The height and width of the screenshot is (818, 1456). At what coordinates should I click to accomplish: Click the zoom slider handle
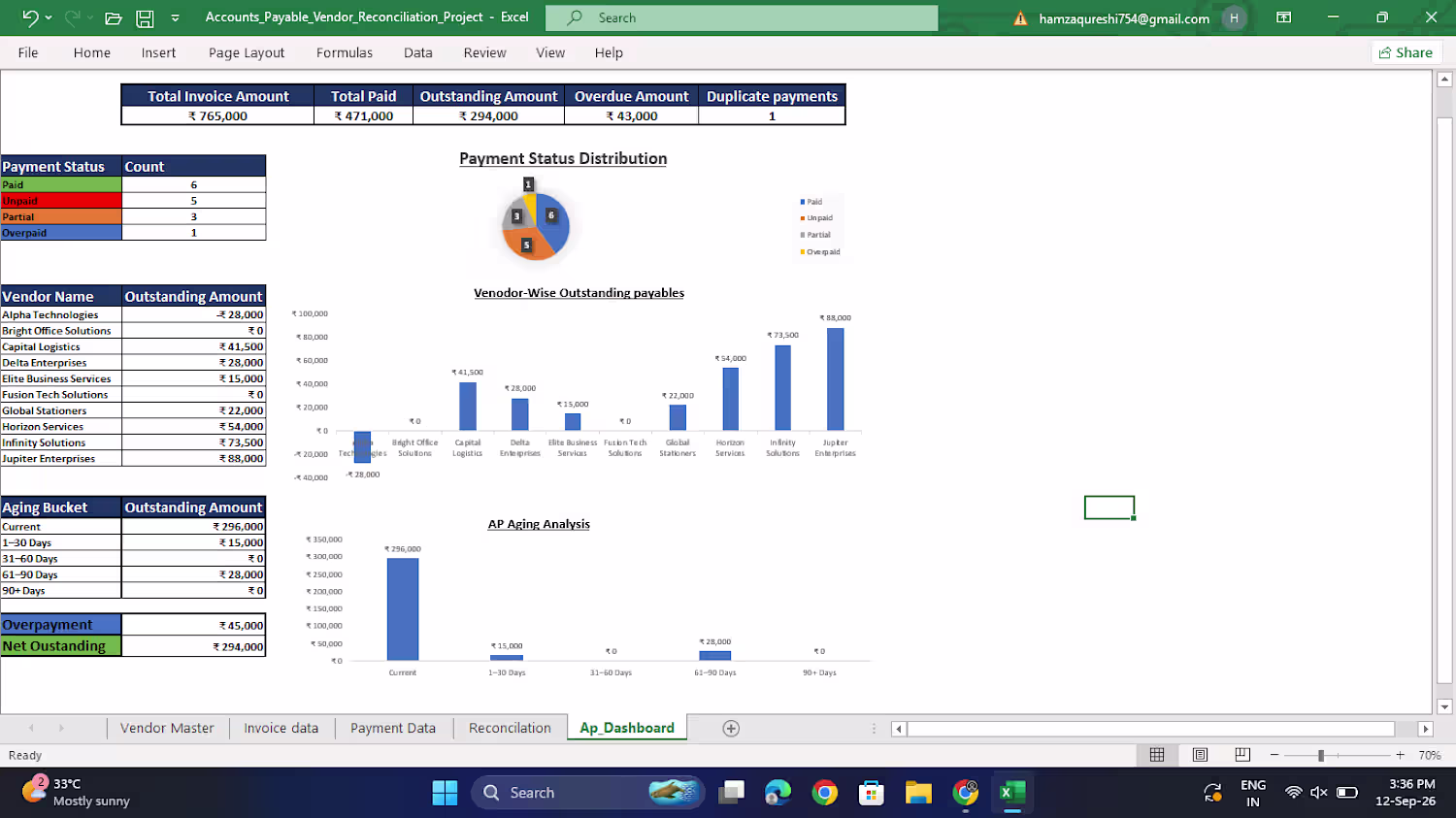[1321, 755]
